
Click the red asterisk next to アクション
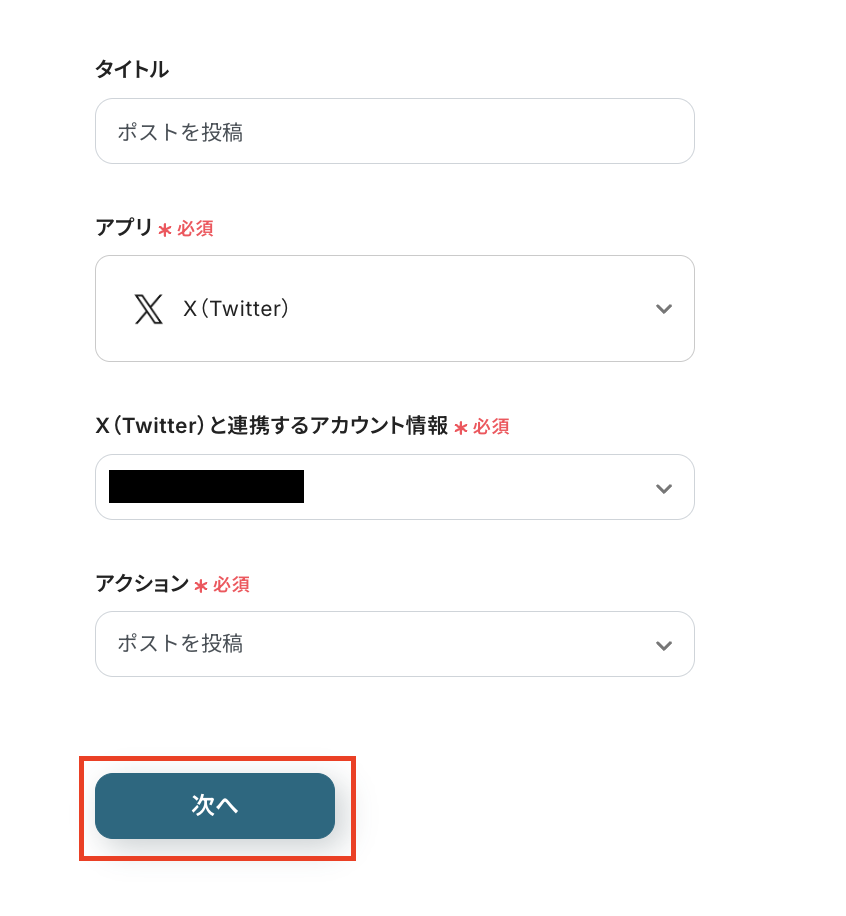coord(201,586)
